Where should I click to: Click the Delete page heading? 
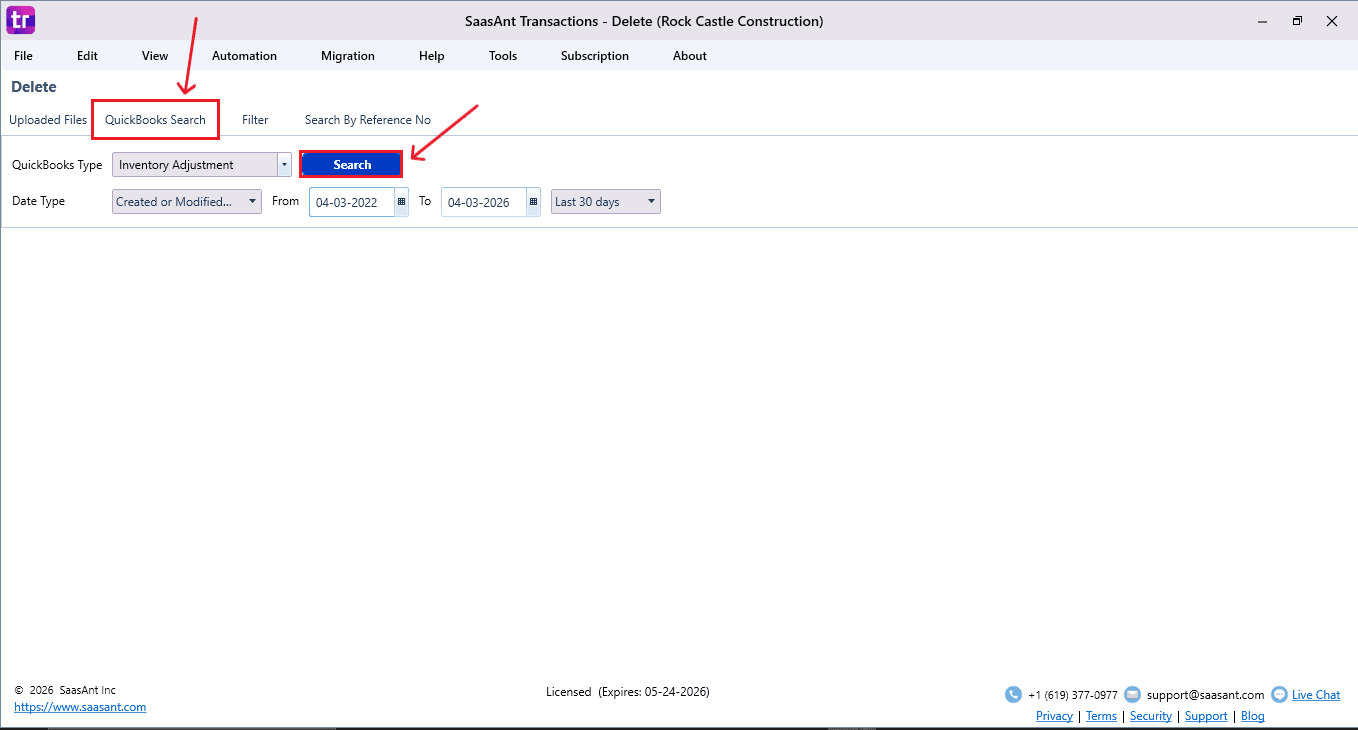[x=34, y=87]
